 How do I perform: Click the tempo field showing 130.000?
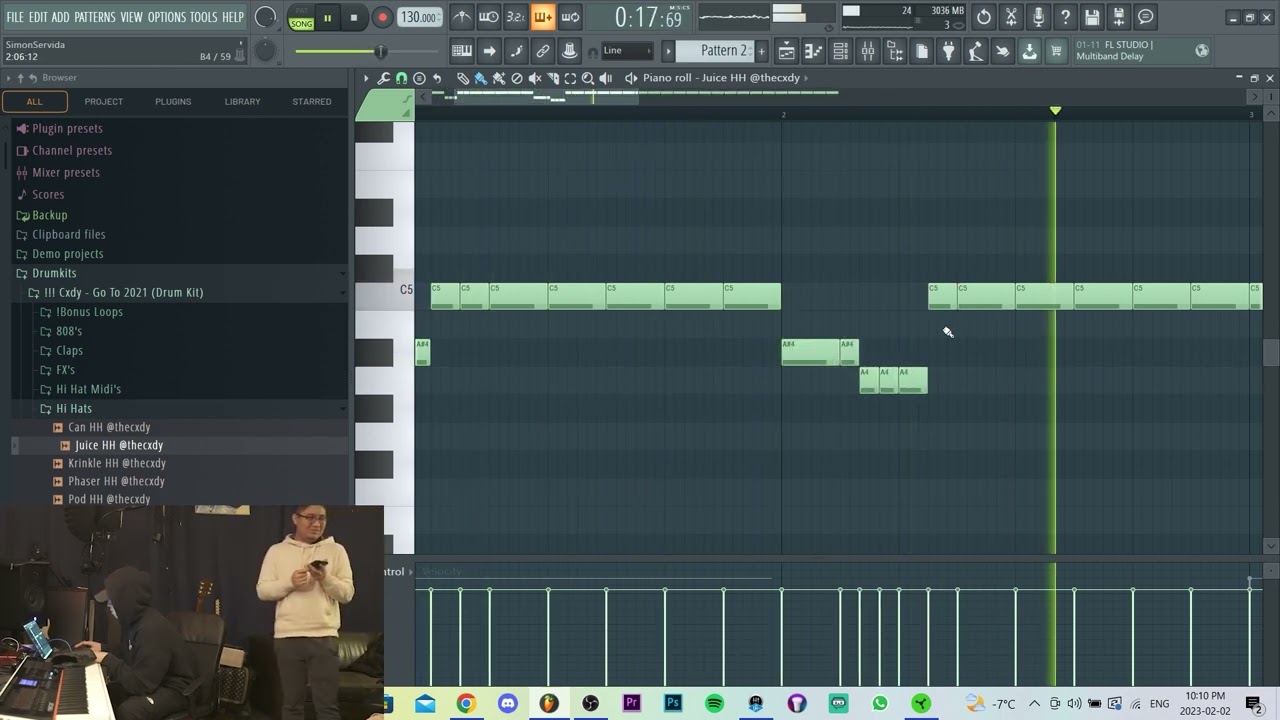pyautogui.click(x=419, y=17)
